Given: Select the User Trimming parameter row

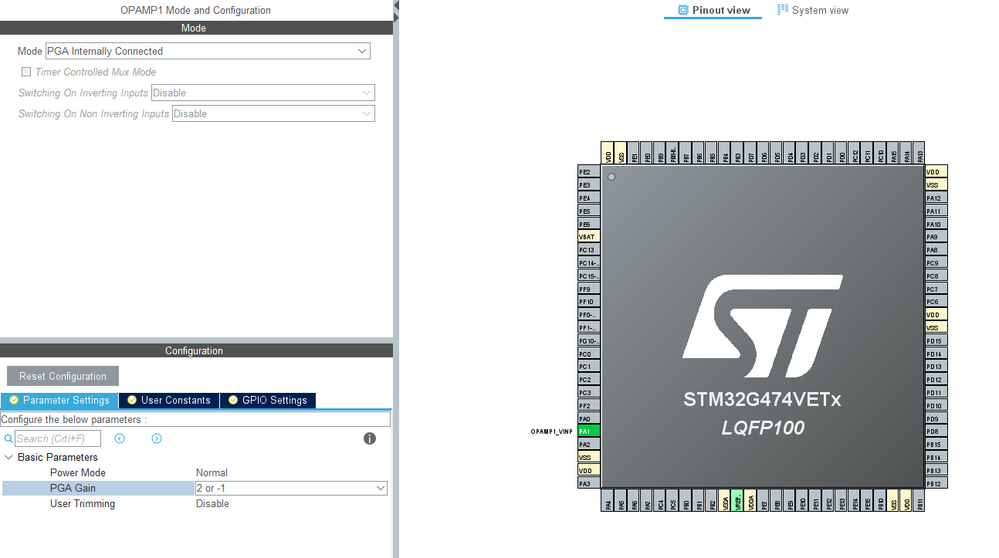Looking at the screenshot, I should (194, 504).
